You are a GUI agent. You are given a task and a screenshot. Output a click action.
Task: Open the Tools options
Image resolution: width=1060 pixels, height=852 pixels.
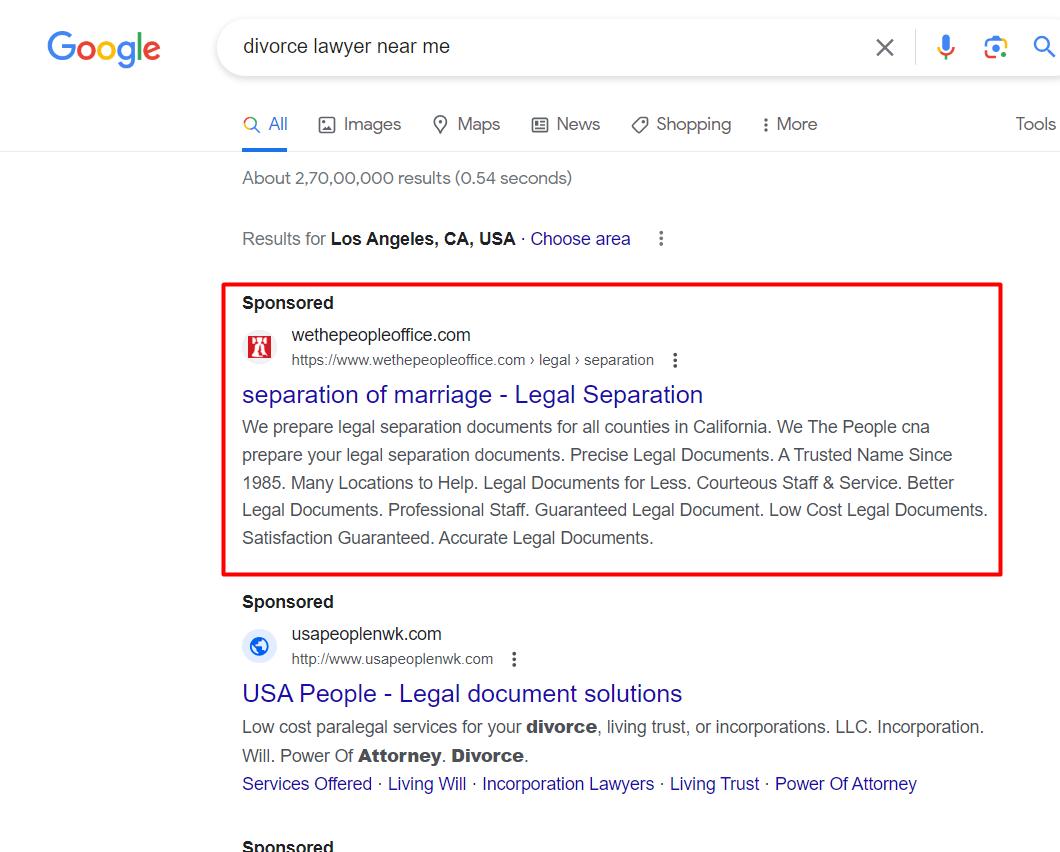click(x=1035, y=124)
